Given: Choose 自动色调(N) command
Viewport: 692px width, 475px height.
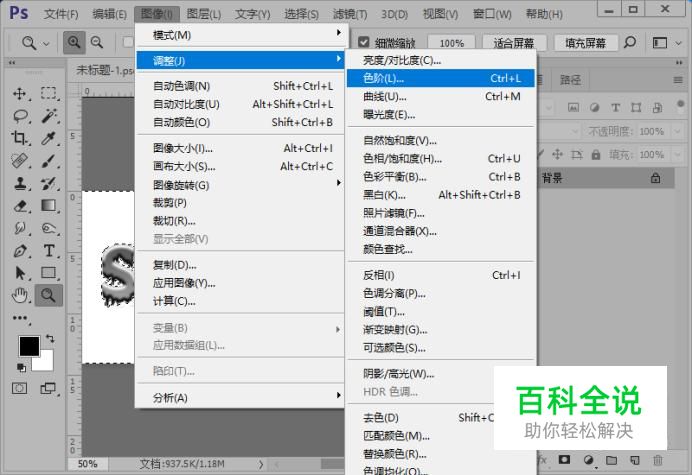Looking at the screenshot, I should [x=242, y=86].
